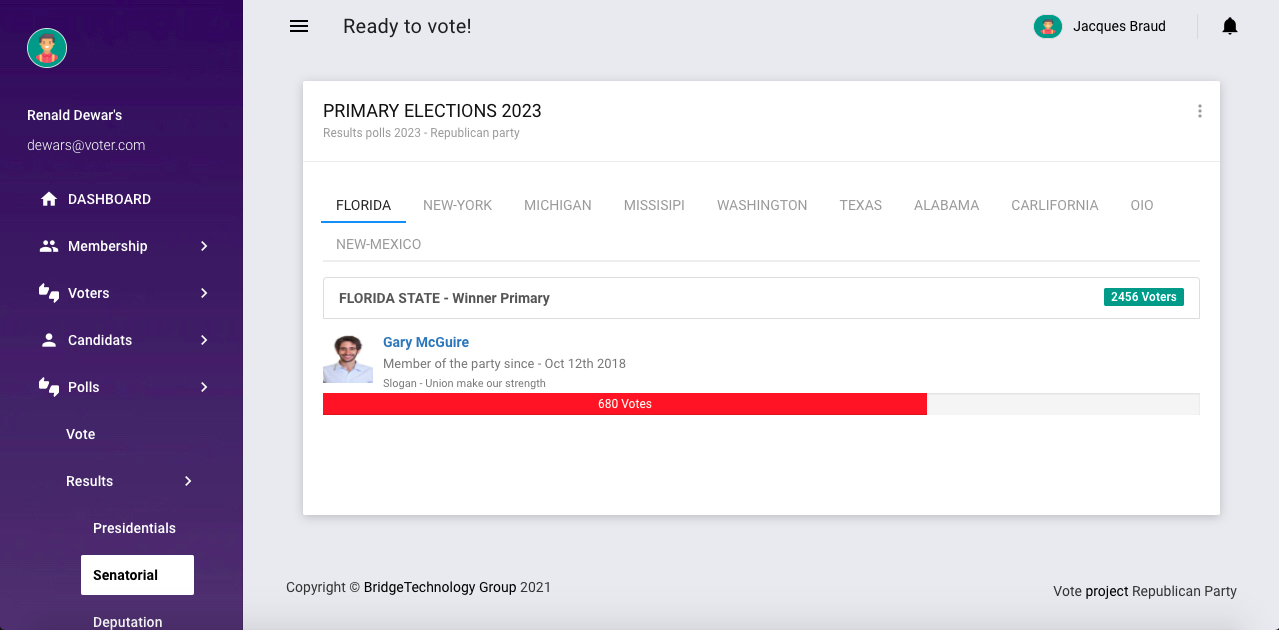Expand the Membership sidebar section
Screen dimensions: 1279x630
[x=204, y=245]
